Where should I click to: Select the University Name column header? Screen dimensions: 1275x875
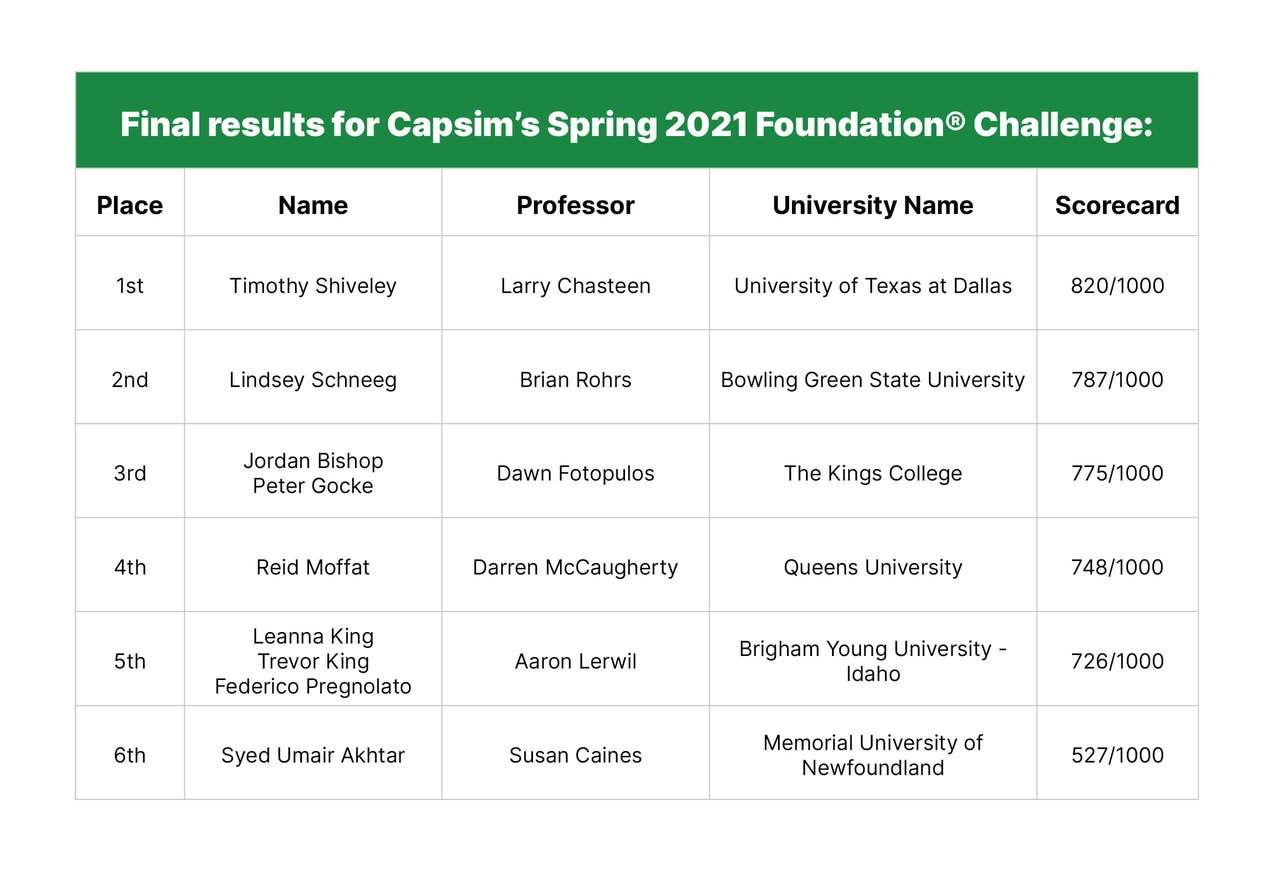872,205
